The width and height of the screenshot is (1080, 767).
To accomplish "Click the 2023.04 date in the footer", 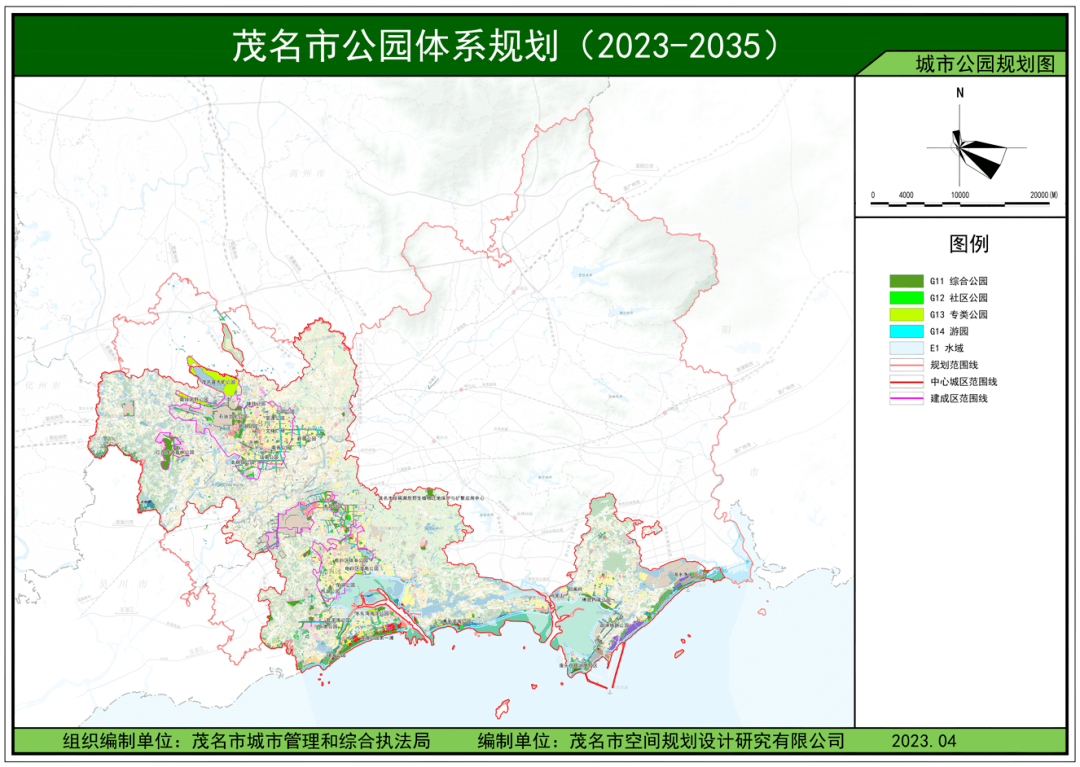I will click(x=924, y=741).
